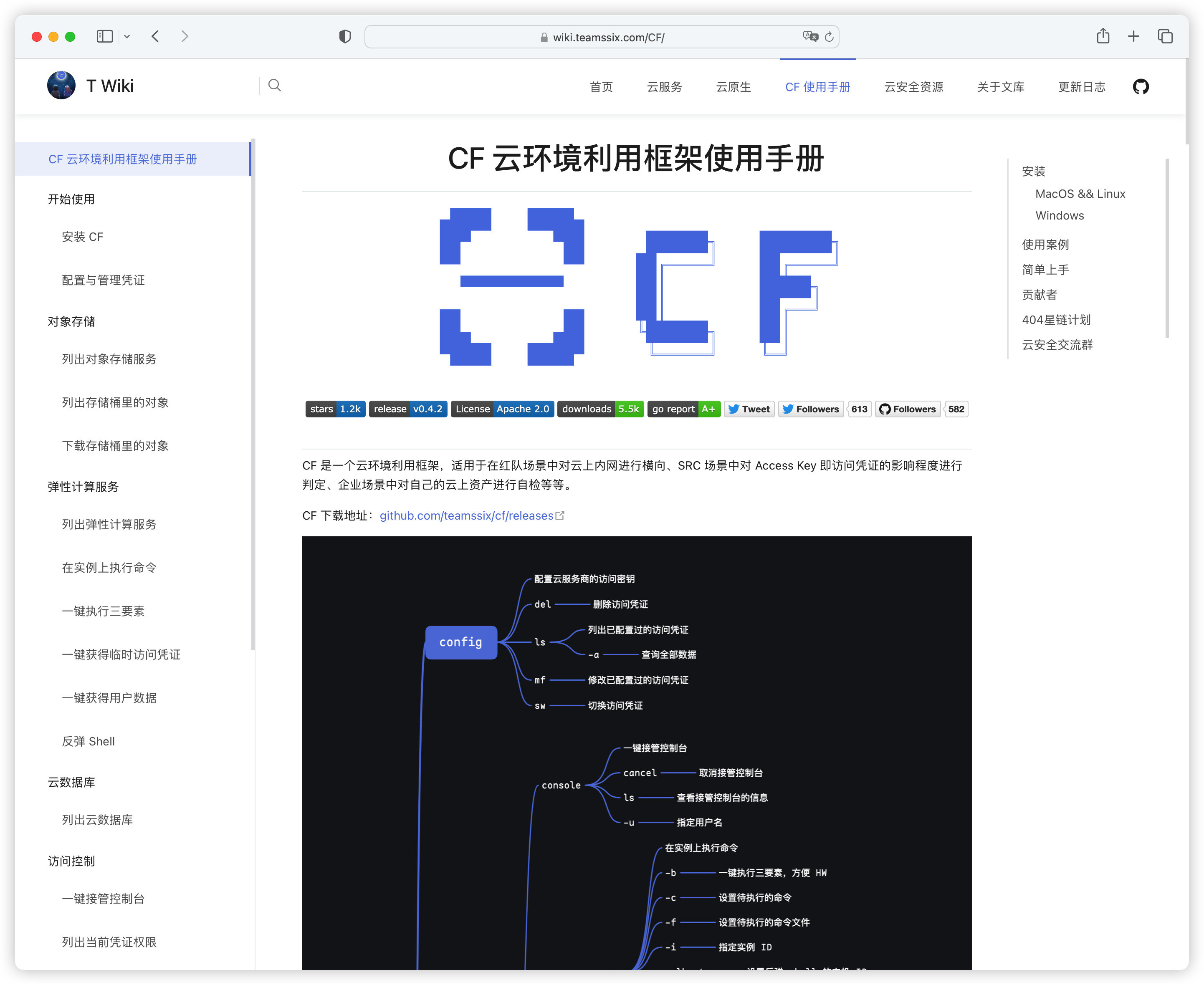Open the GitHub repository icon in navbar
The width and height of the screenshot is (1204, 985).
(x=1141, y=87)
